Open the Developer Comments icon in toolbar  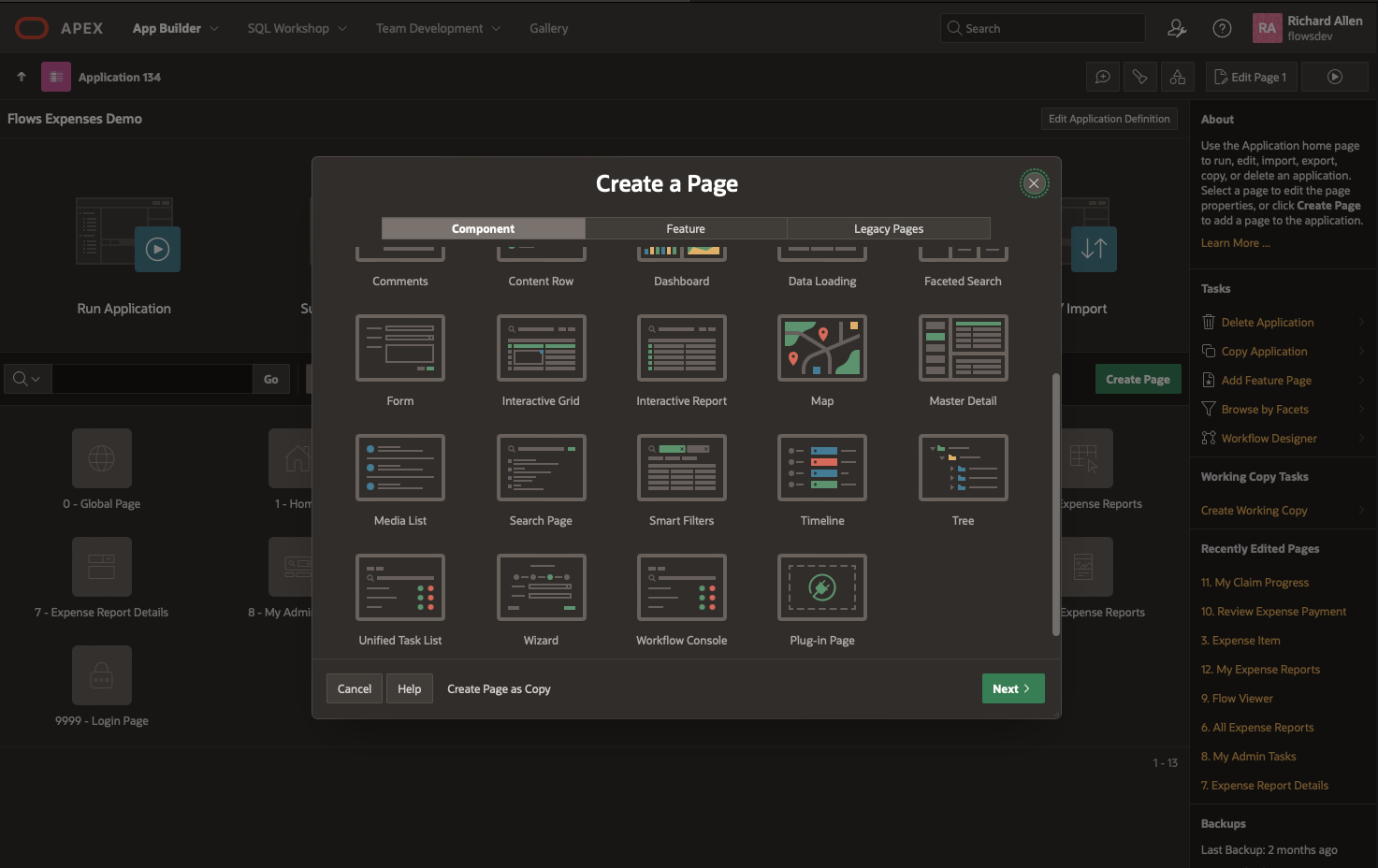point(1103,77)
